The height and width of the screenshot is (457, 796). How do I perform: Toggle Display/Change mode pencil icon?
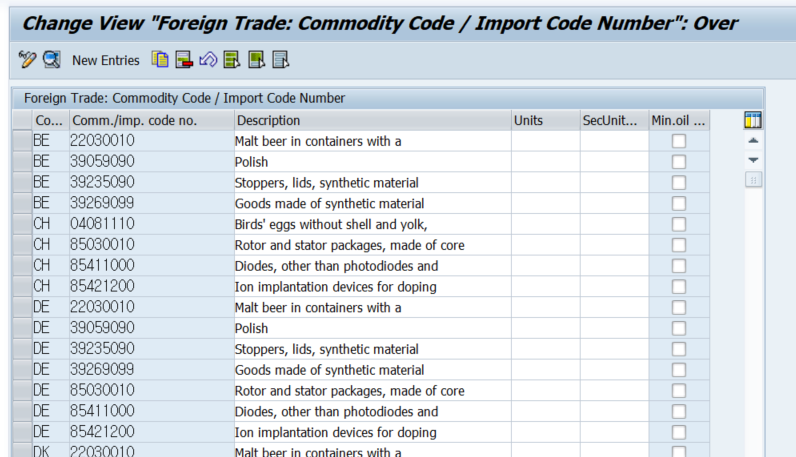27,60
